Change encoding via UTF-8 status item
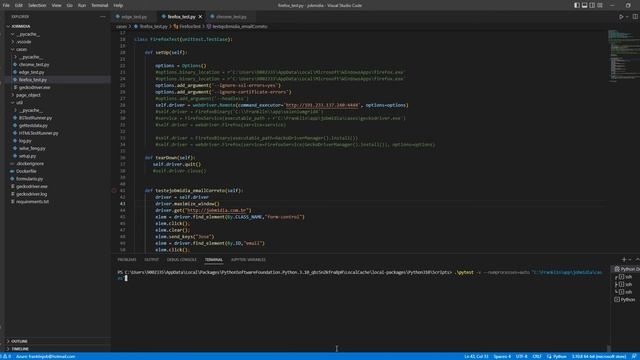 coord(522,357)
